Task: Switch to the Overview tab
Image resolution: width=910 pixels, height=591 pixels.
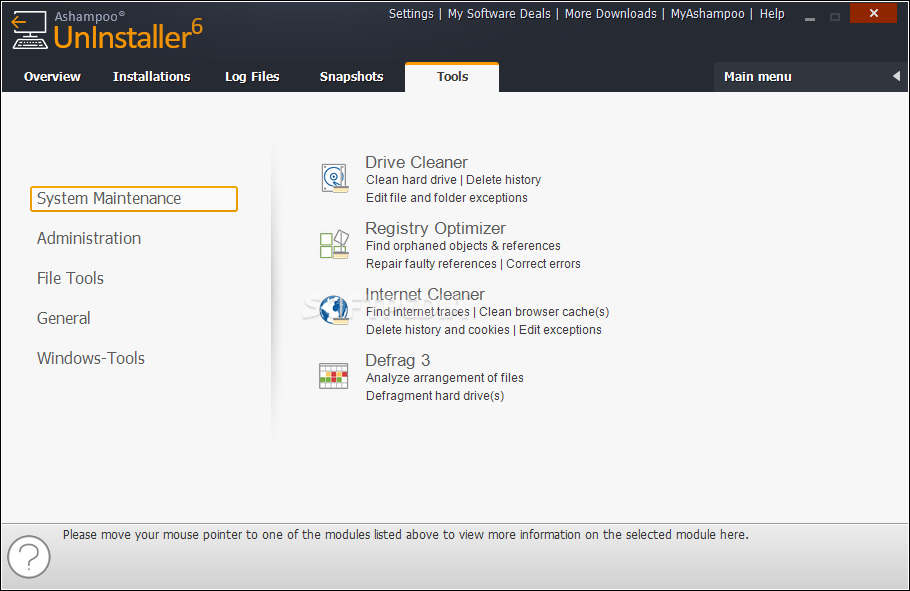Action: click(x=52, y=77)
